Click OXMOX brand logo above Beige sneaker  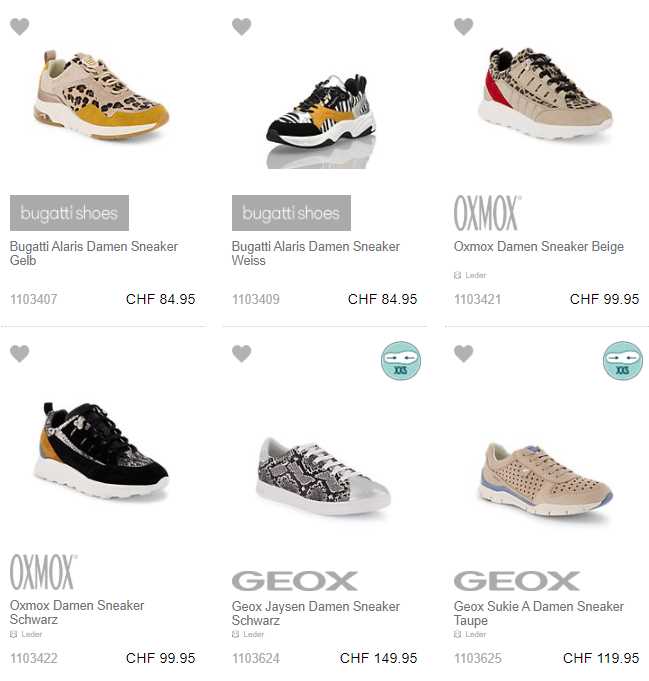[487, 213]
